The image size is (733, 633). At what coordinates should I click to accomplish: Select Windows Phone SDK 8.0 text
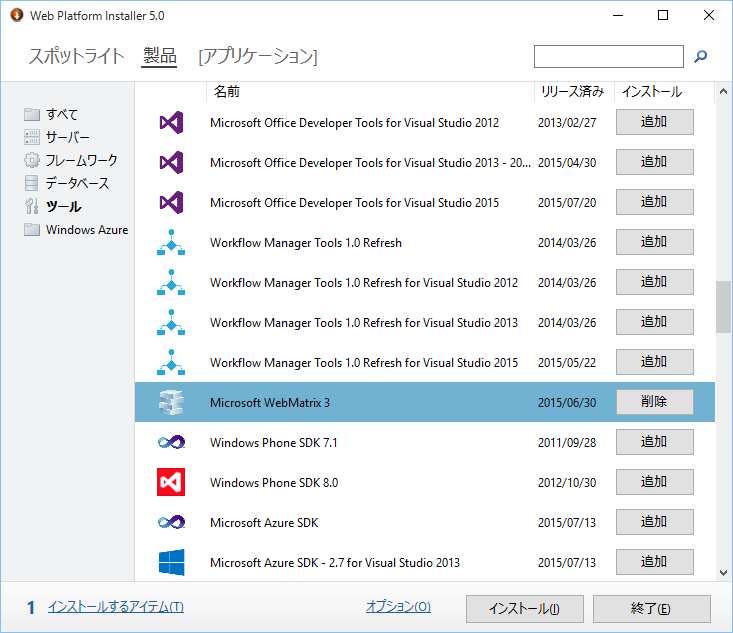pos(274,482)
